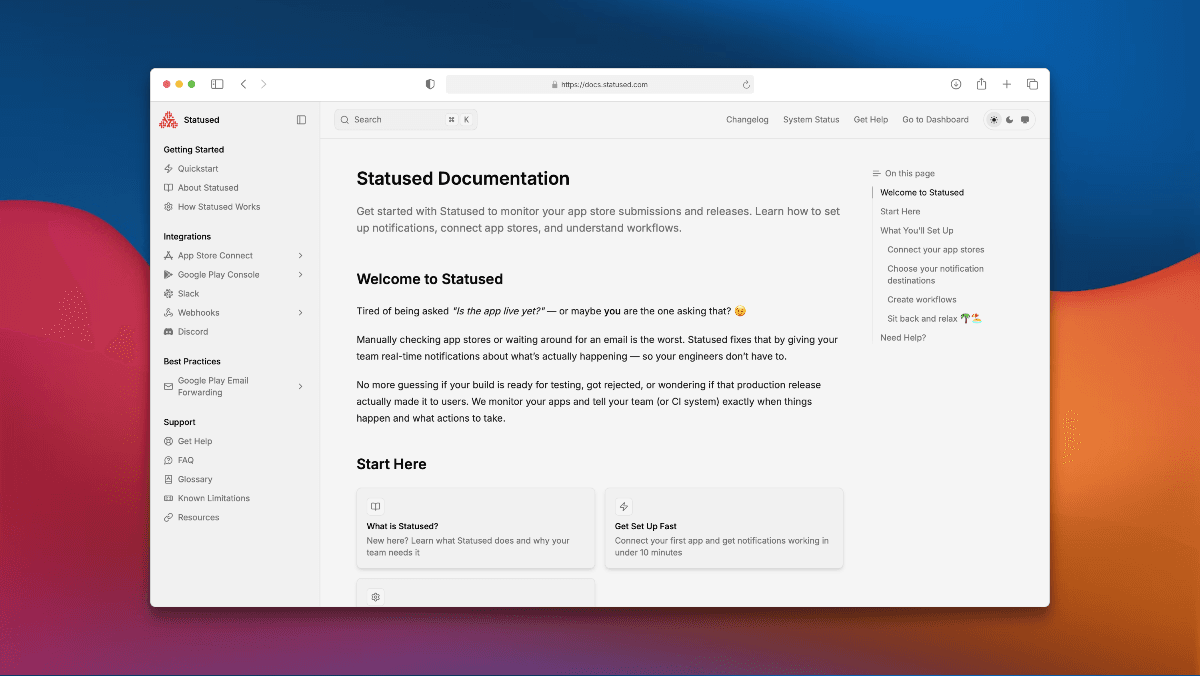Click the On this page list icon
The image size is (1200, 676).
pyautogui.click(x=876, y=172)
